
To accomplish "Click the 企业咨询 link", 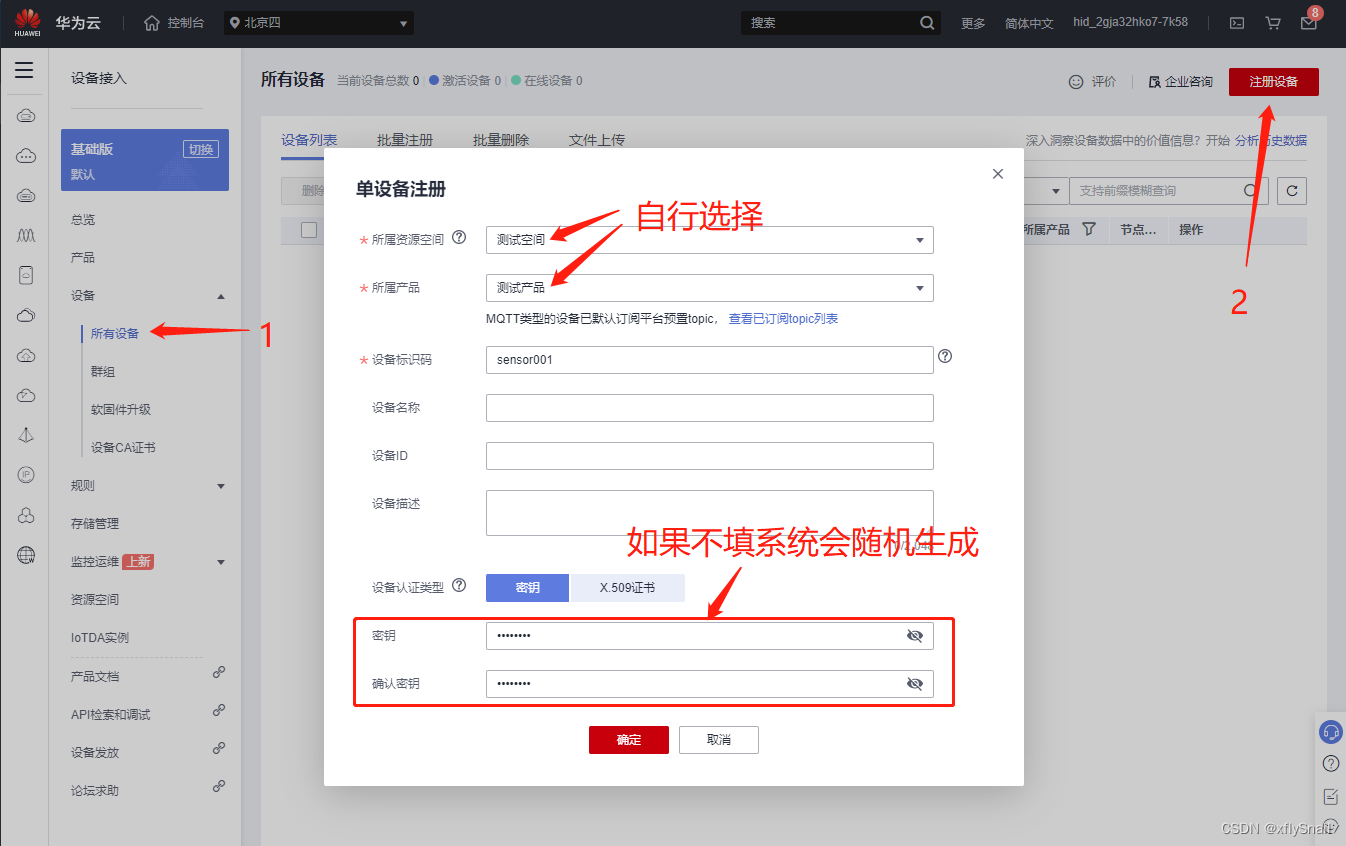I will 1181,82.
